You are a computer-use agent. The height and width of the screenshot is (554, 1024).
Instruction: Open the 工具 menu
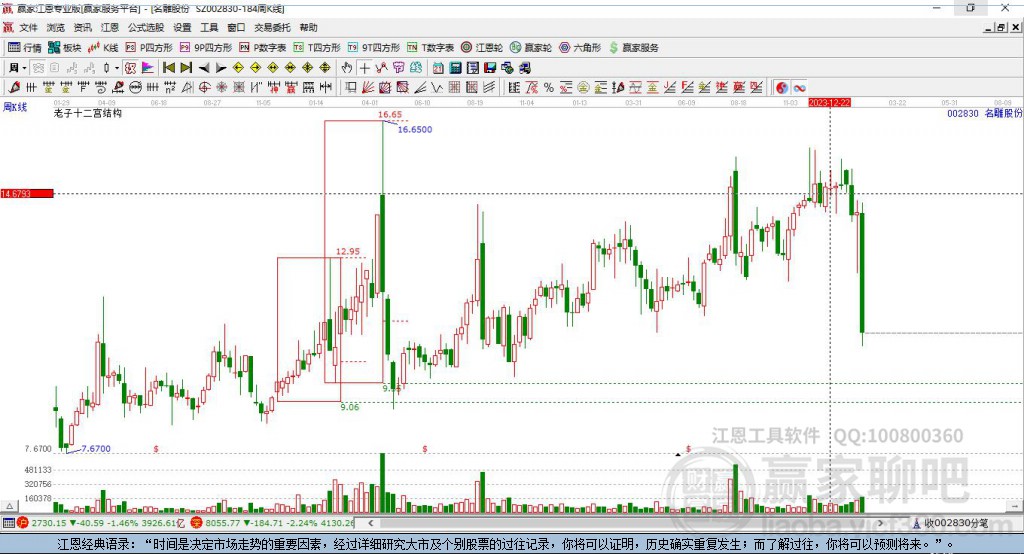[x=209, y=27]
